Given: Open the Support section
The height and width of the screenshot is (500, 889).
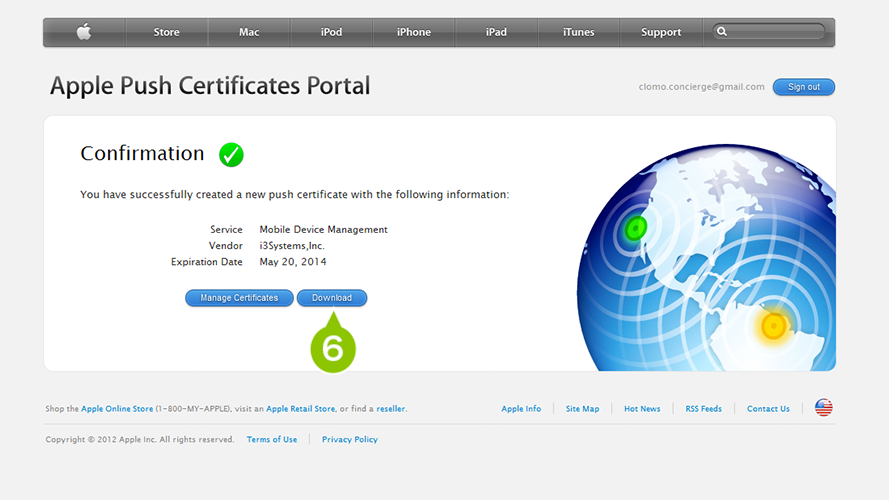Looking at the screenshot, I should point(661,32).
